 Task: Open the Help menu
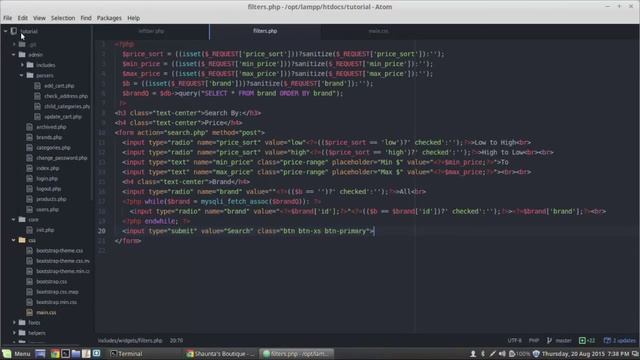133,18
